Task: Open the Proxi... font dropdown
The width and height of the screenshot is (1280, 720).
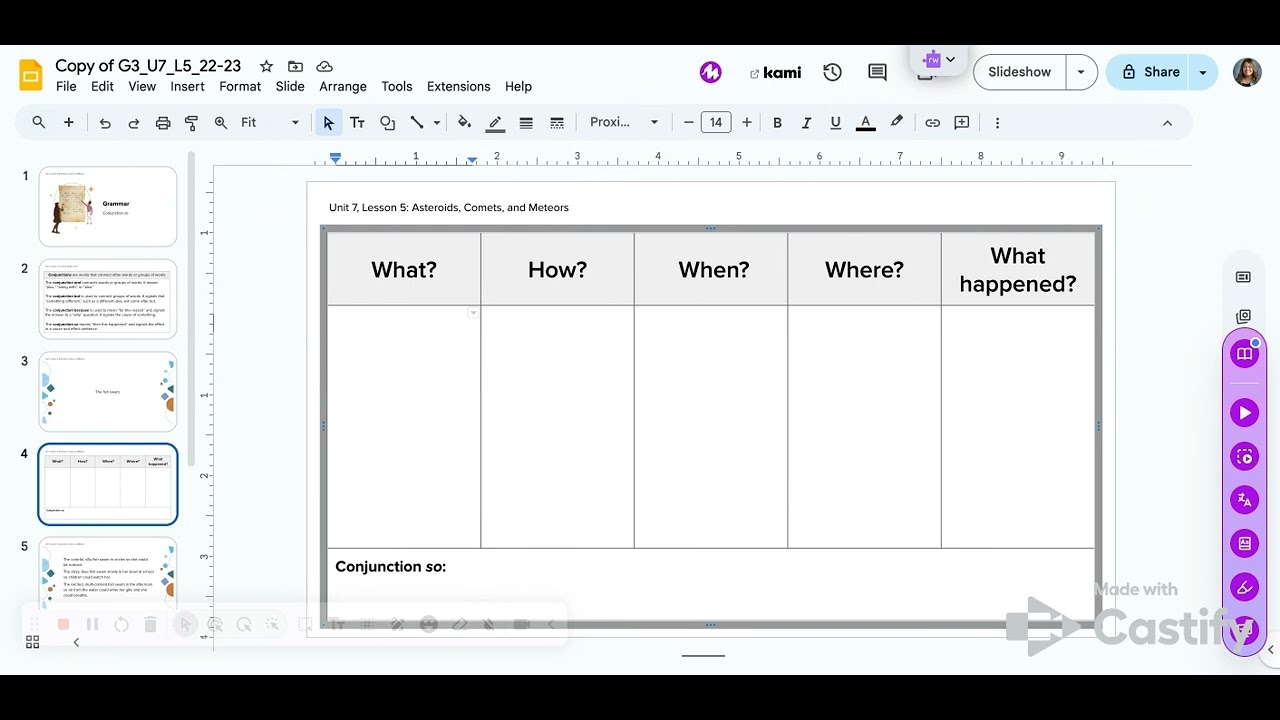Action: (625, 123)
